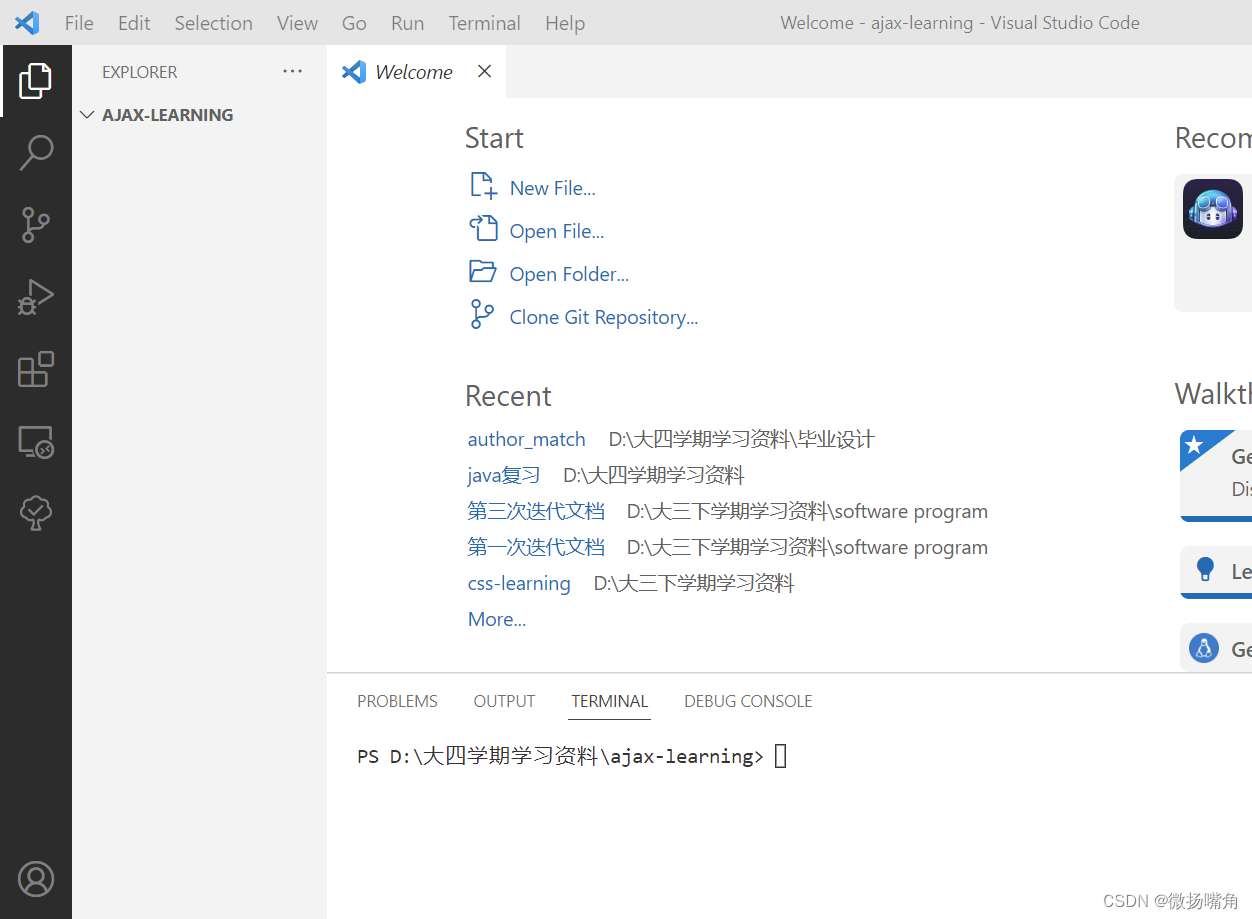Click the EXPLORER panel title
This screenshot has height=919, width=1252.
click(140, 72)
